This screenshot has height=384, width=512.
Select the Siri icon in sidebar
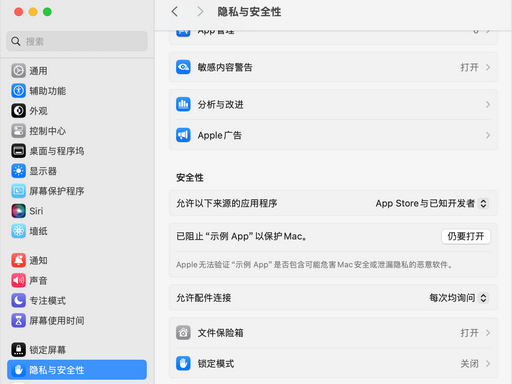(18, 211)
